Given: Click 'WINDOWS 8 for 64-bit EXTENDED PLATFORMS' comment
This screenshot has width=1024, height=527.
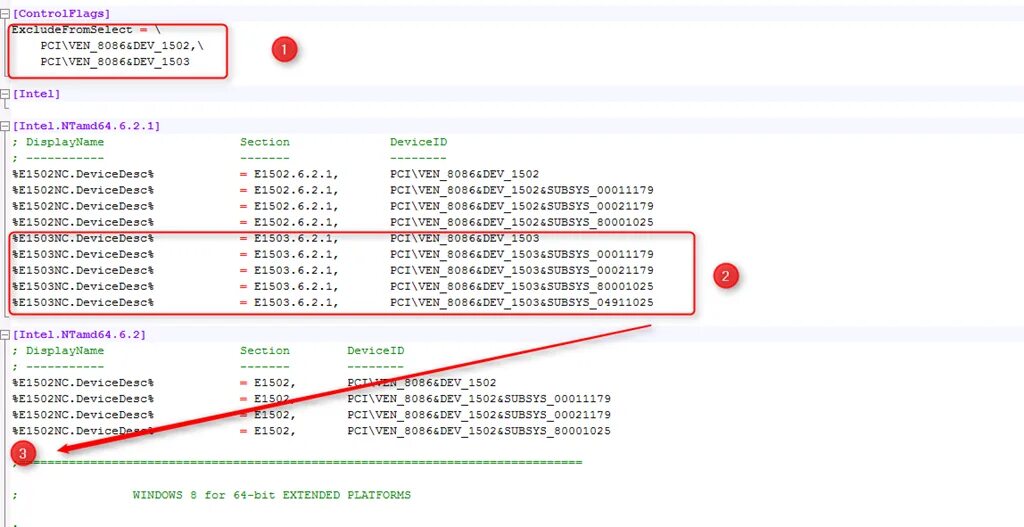Looking at the screenshot, I should (272, 495).
